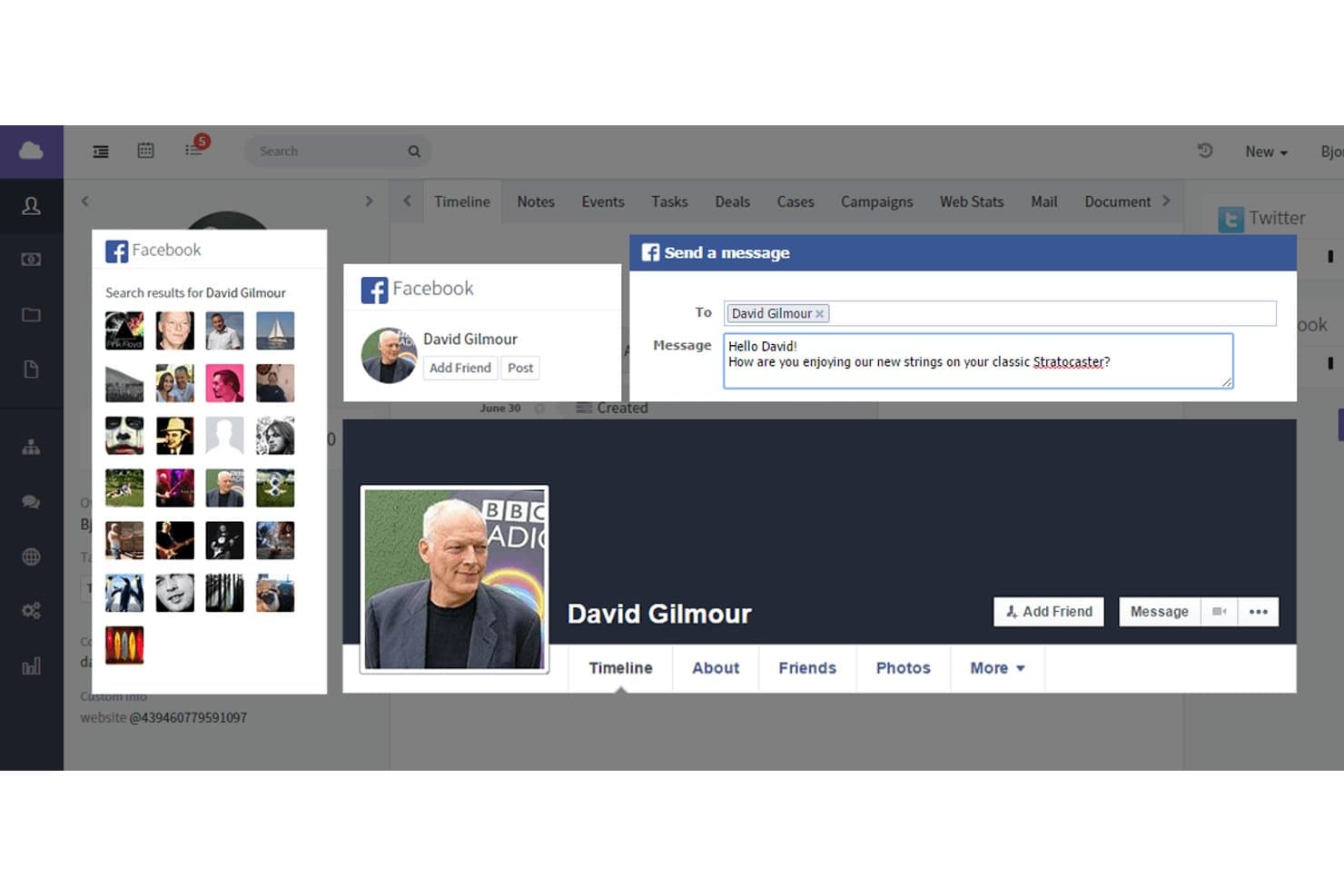1344x896 pixels.
Task: Open the calendar icon in the top bar
Action: tap(145, 151)
